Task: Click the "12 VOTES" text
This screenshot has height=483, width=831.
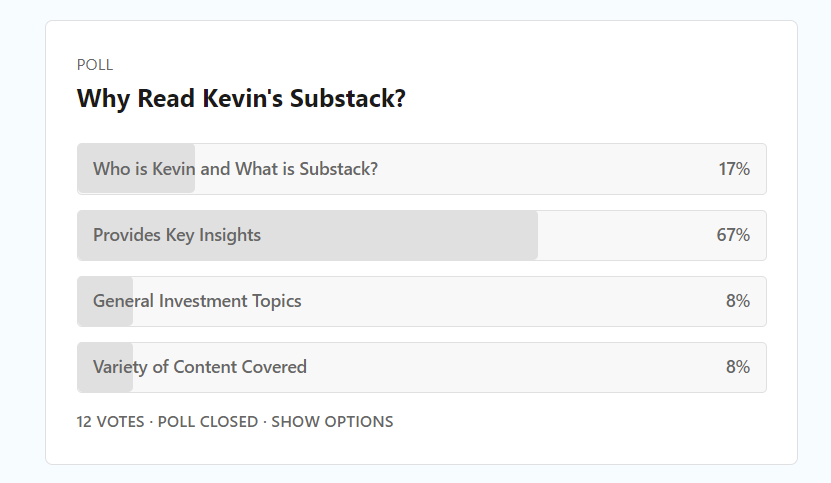Action: [x=110, y=422]
